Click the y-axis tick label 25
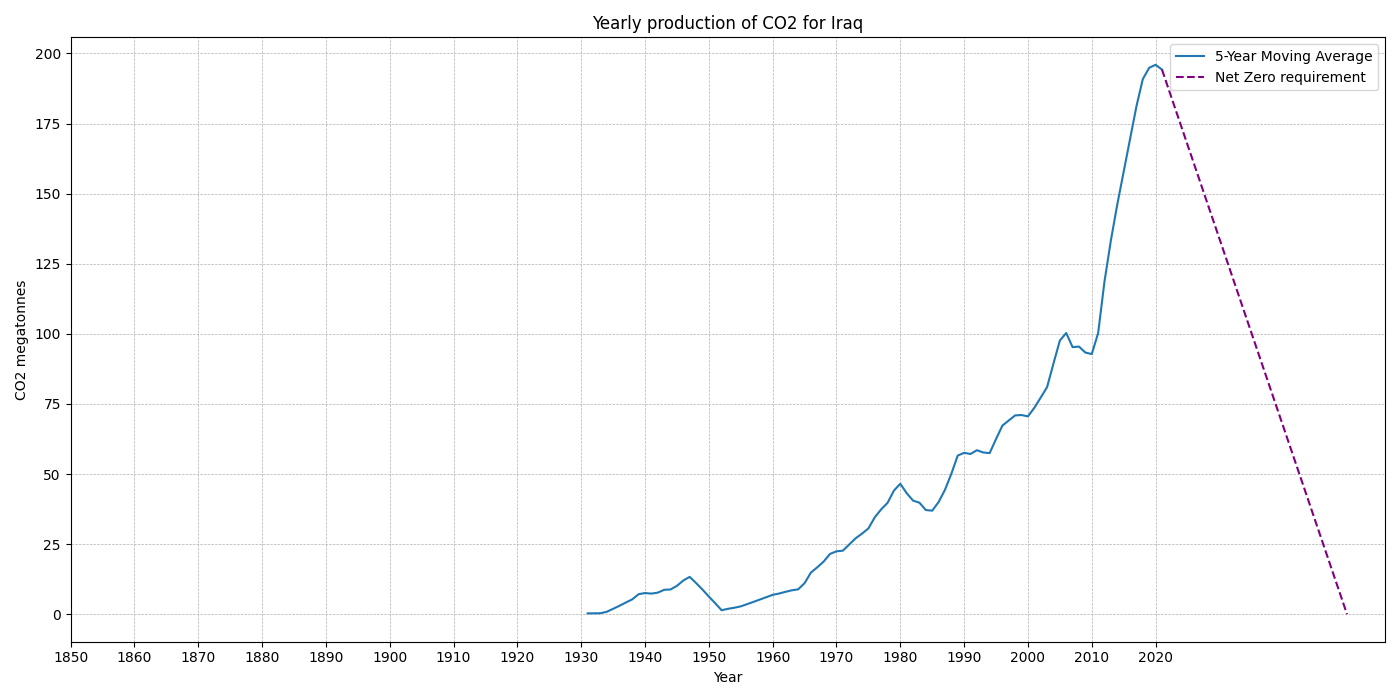 tap(52, 545)
